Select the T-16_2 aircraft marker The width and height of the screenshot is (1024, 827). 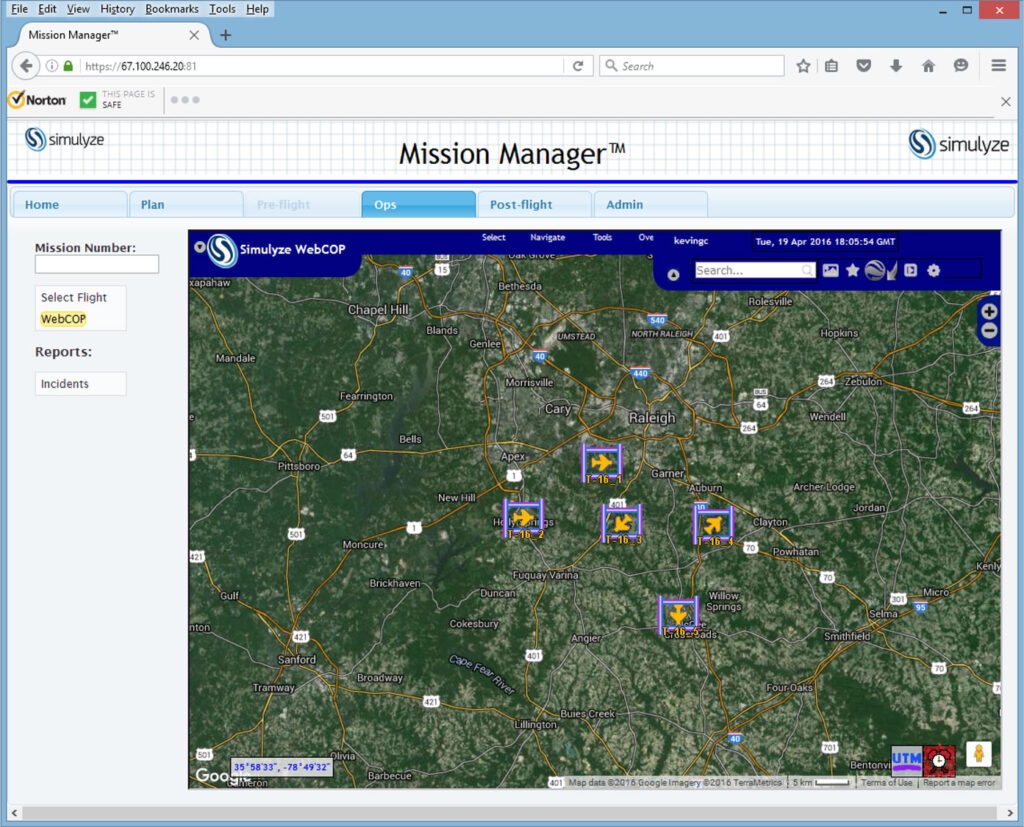(524, 519)
